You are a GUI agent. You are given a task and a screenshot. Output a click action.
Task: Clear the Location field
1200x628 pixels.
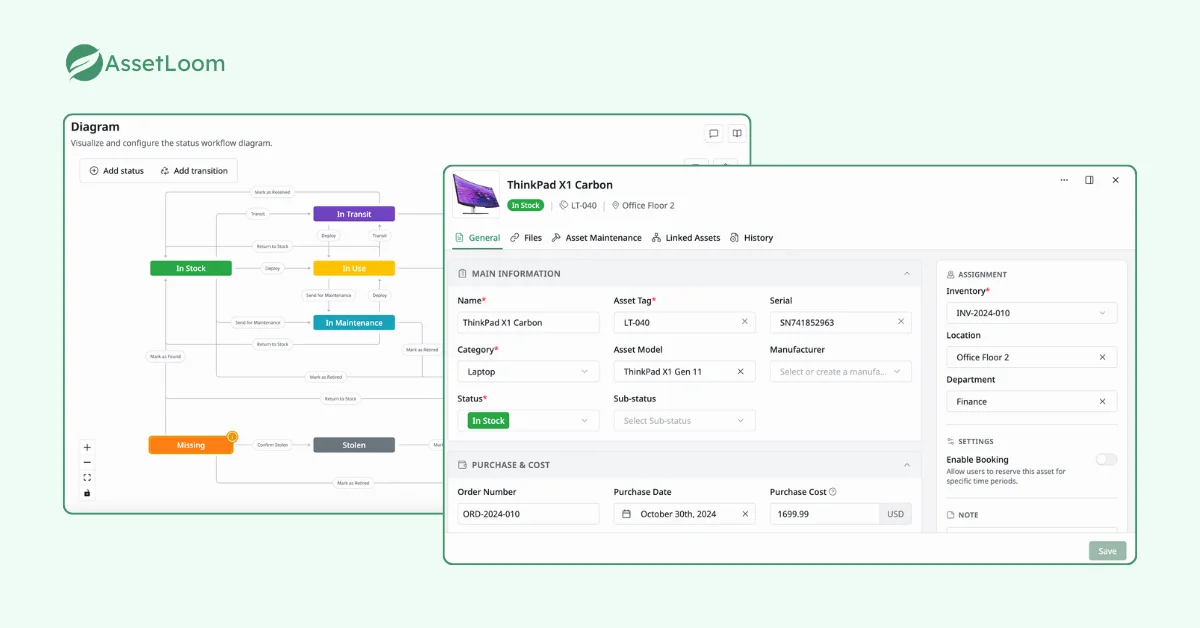(1102, 357)
